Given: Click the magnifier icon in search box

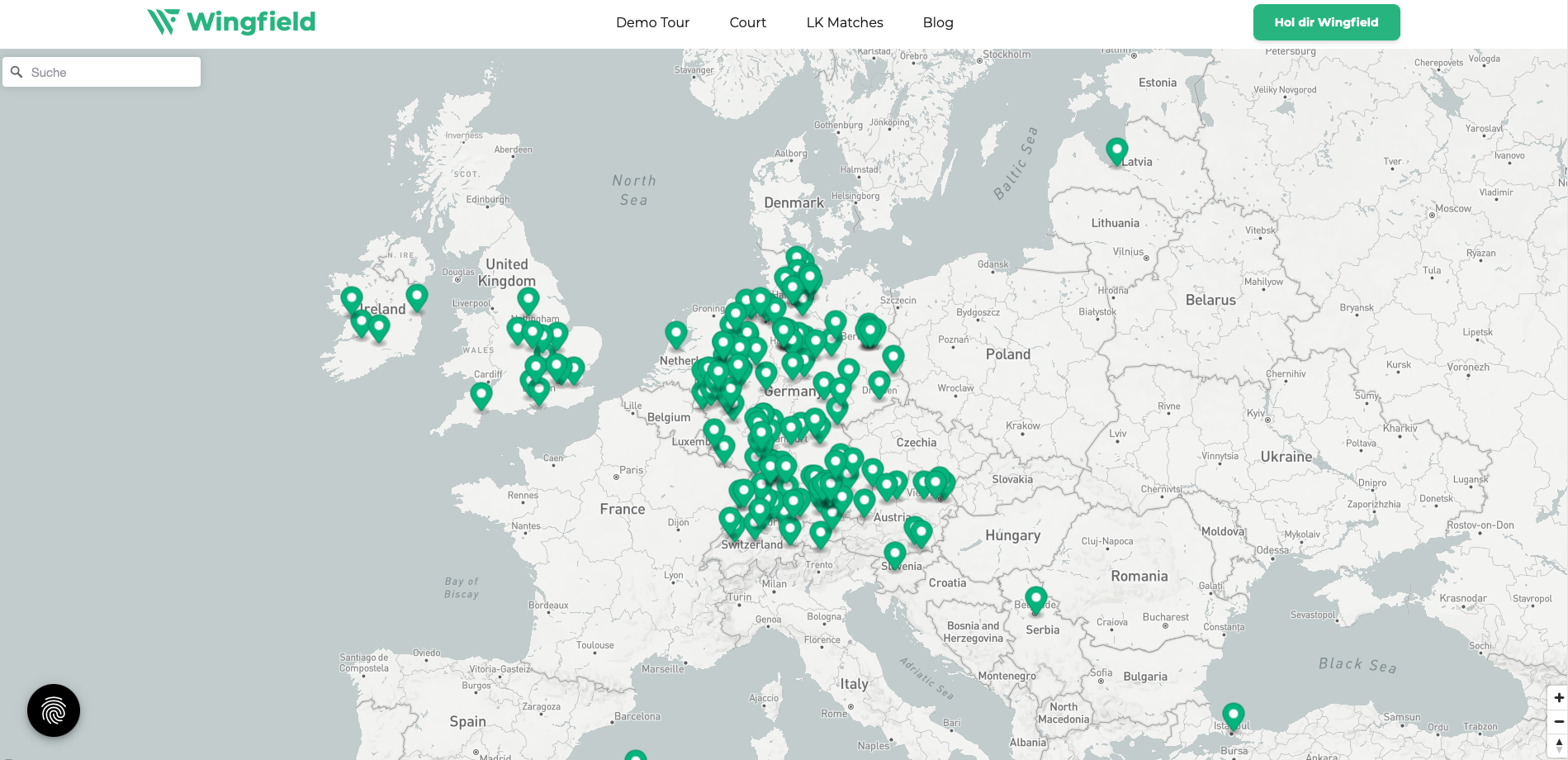Looking at the screenshot, I should point(17,73).
